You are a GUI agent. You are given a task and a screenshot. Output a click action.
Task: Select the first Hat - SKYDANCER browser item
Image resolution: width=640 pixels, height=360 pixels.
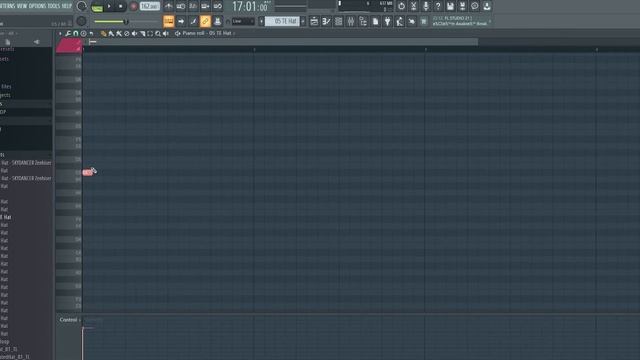[26, 163]
